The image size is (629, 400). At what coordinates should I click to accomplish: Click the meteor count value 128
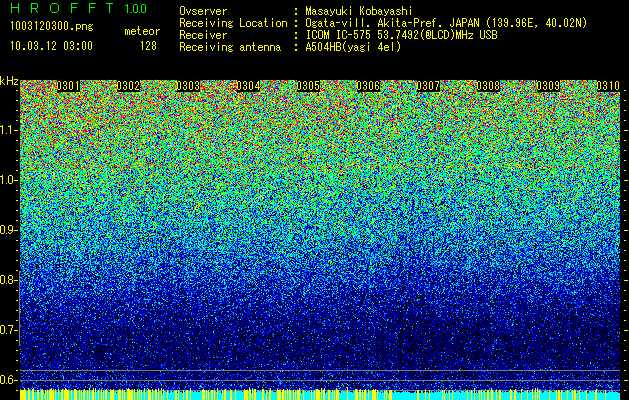148,46
